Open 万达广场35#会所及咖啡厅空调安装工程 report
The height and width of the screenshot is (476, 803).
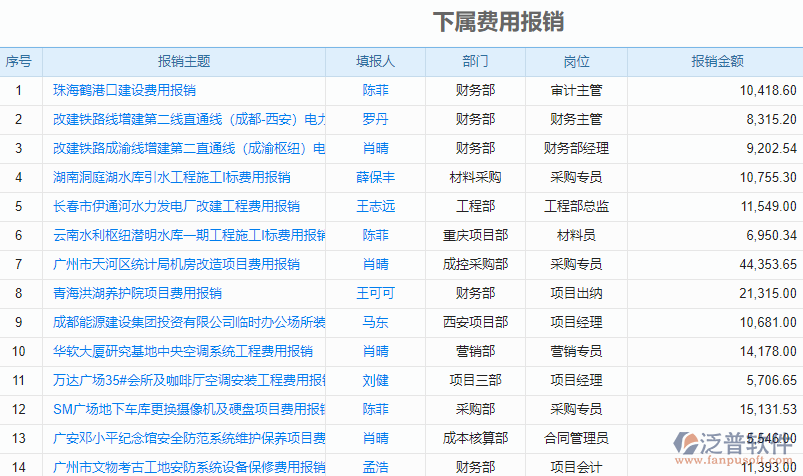pos(189,381)
